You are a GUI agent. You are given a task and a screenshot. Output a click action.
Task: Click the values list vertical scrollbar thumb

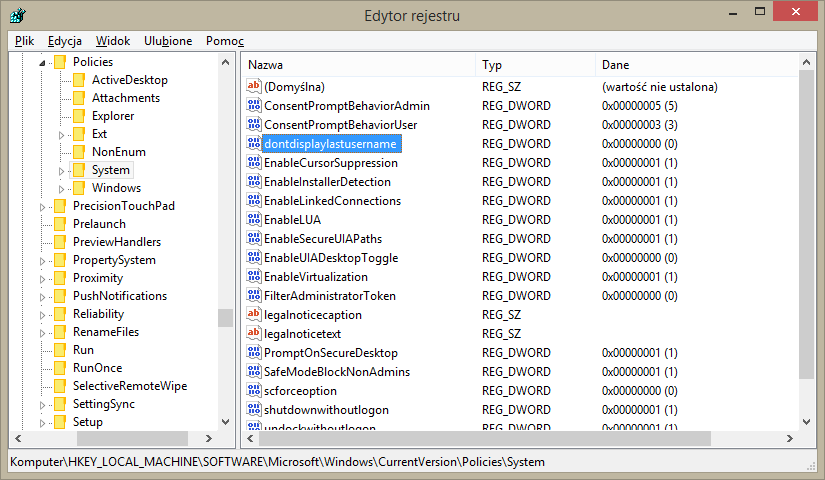click(806, 224)
